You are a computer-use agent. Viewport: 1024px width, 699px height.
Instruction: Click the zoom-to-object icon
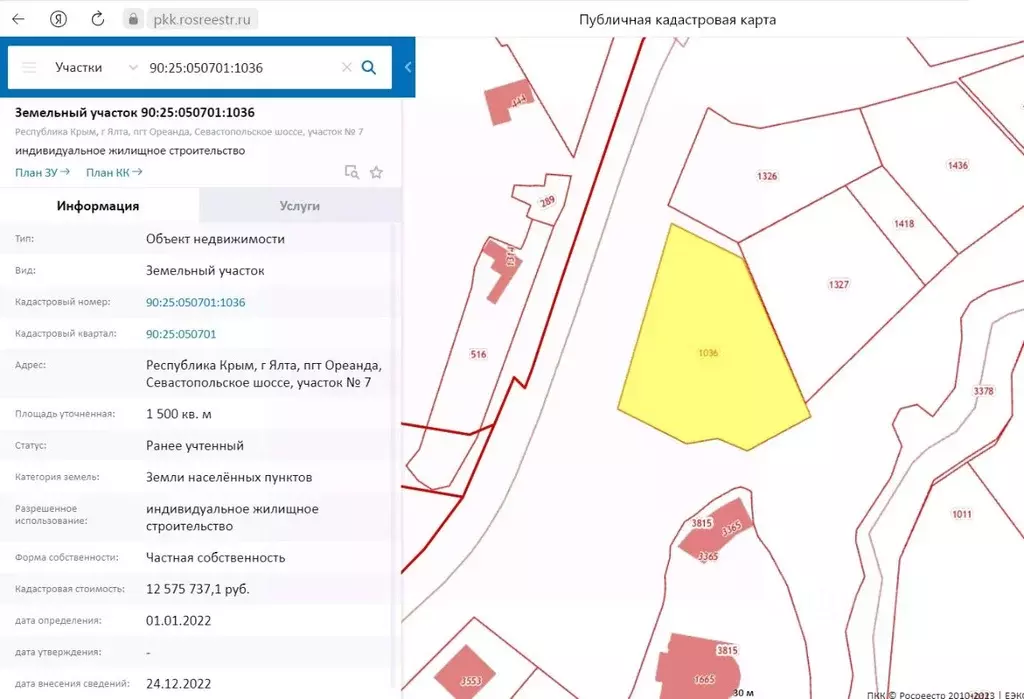(351, 172)
